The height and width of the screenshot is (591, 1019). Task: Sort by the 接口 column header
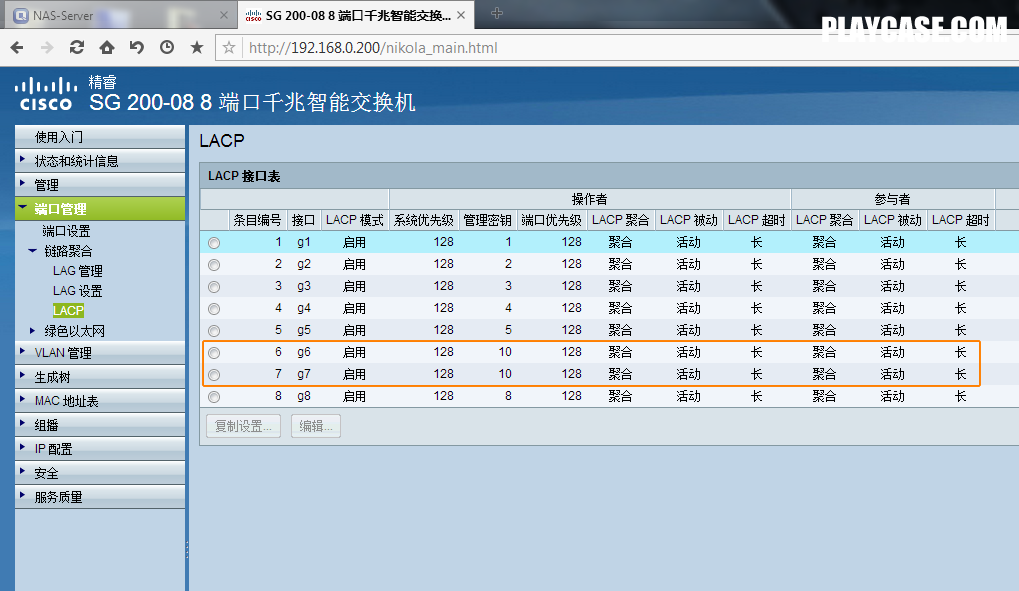[303, 220]
